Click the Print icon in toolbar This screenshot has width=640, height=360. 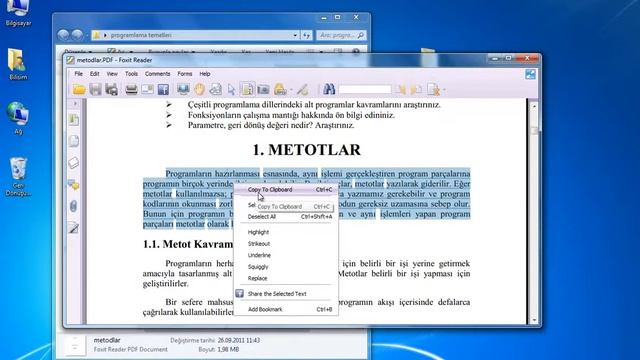[131, 89]
